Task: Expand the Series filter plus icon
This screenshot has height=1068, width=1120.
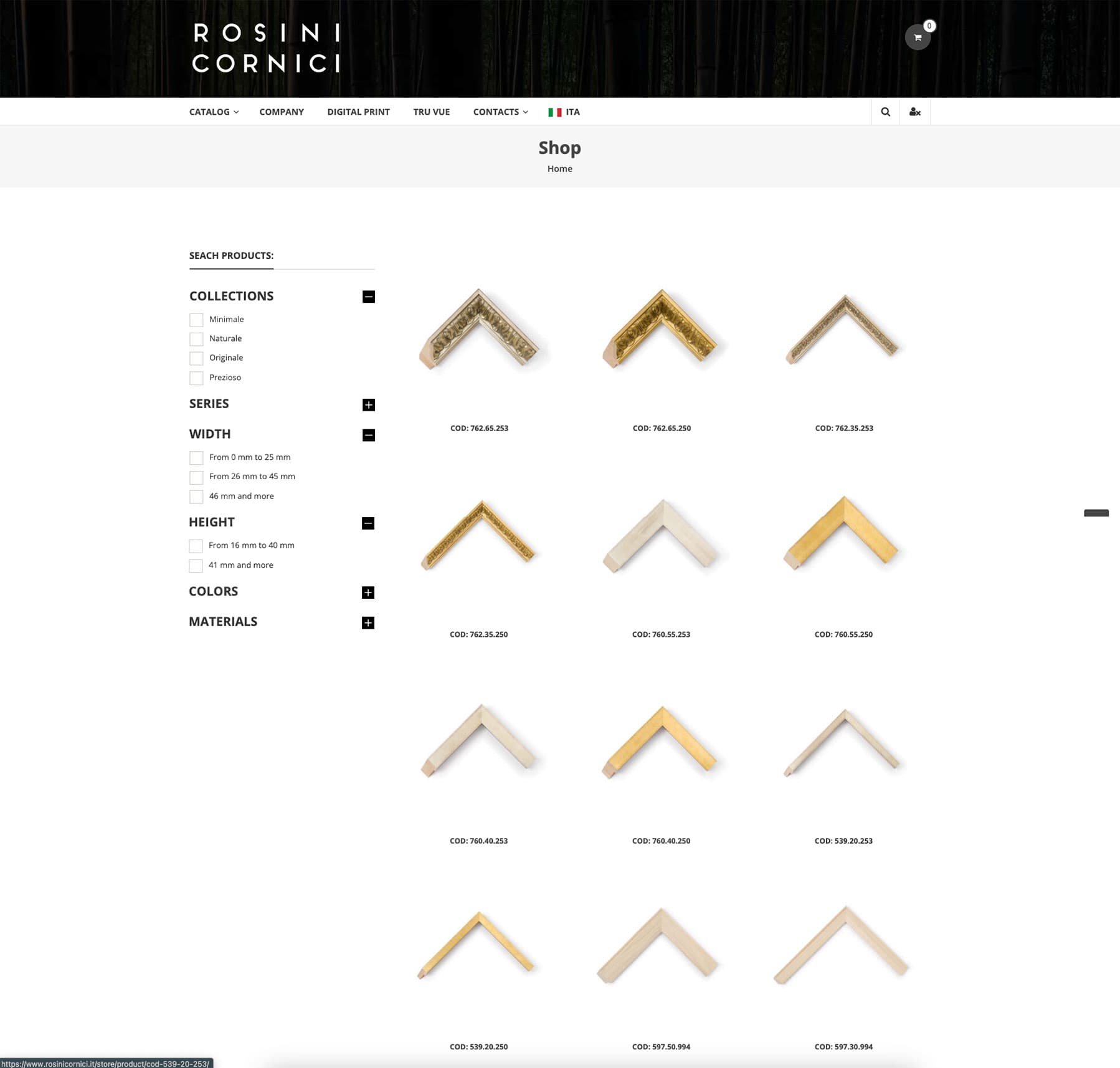Action: tap(368, 405)
